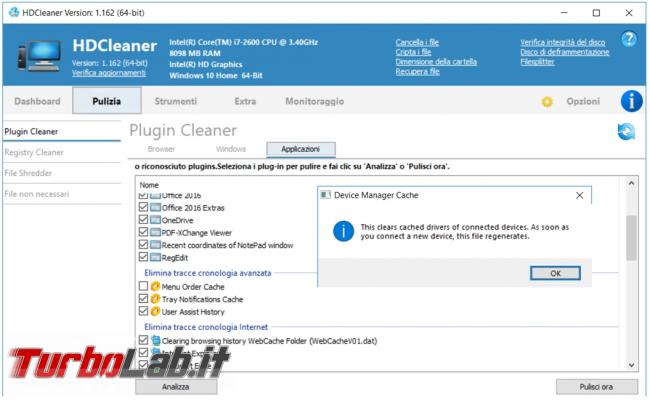
Task: Click the list scroll down arrow
Action: (x=631, y=365)
